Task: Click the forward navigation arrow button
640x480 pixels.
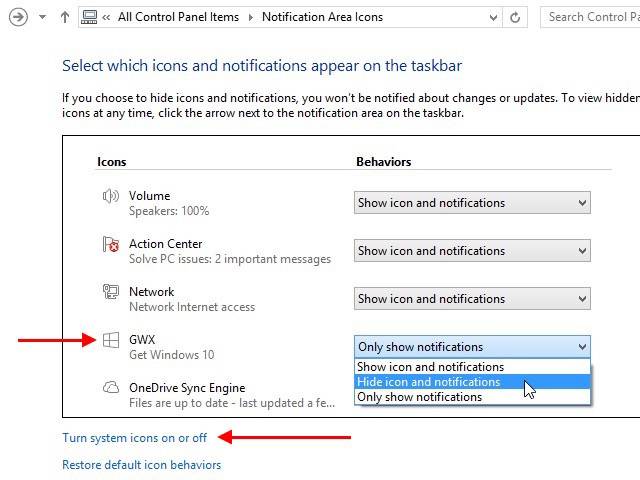Action: point(18,17)
